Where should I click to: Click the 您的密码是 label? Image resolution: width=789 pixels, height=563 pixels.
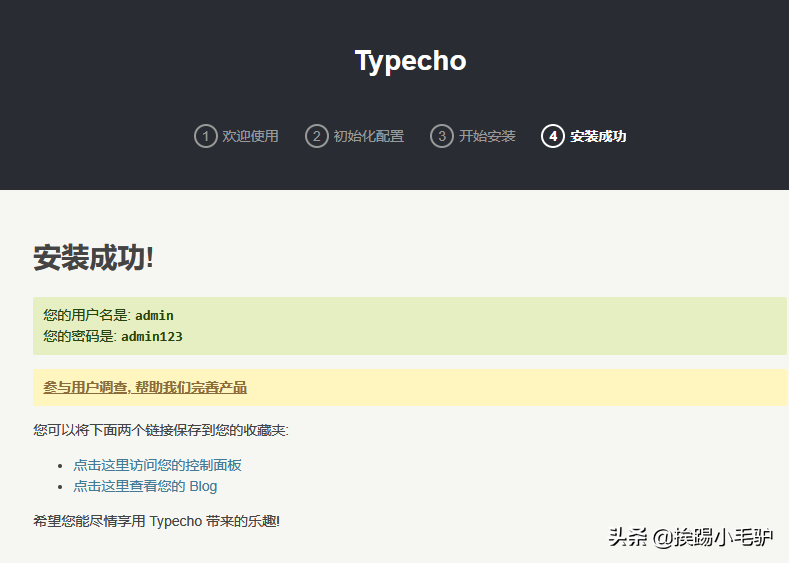click(80, 337)
